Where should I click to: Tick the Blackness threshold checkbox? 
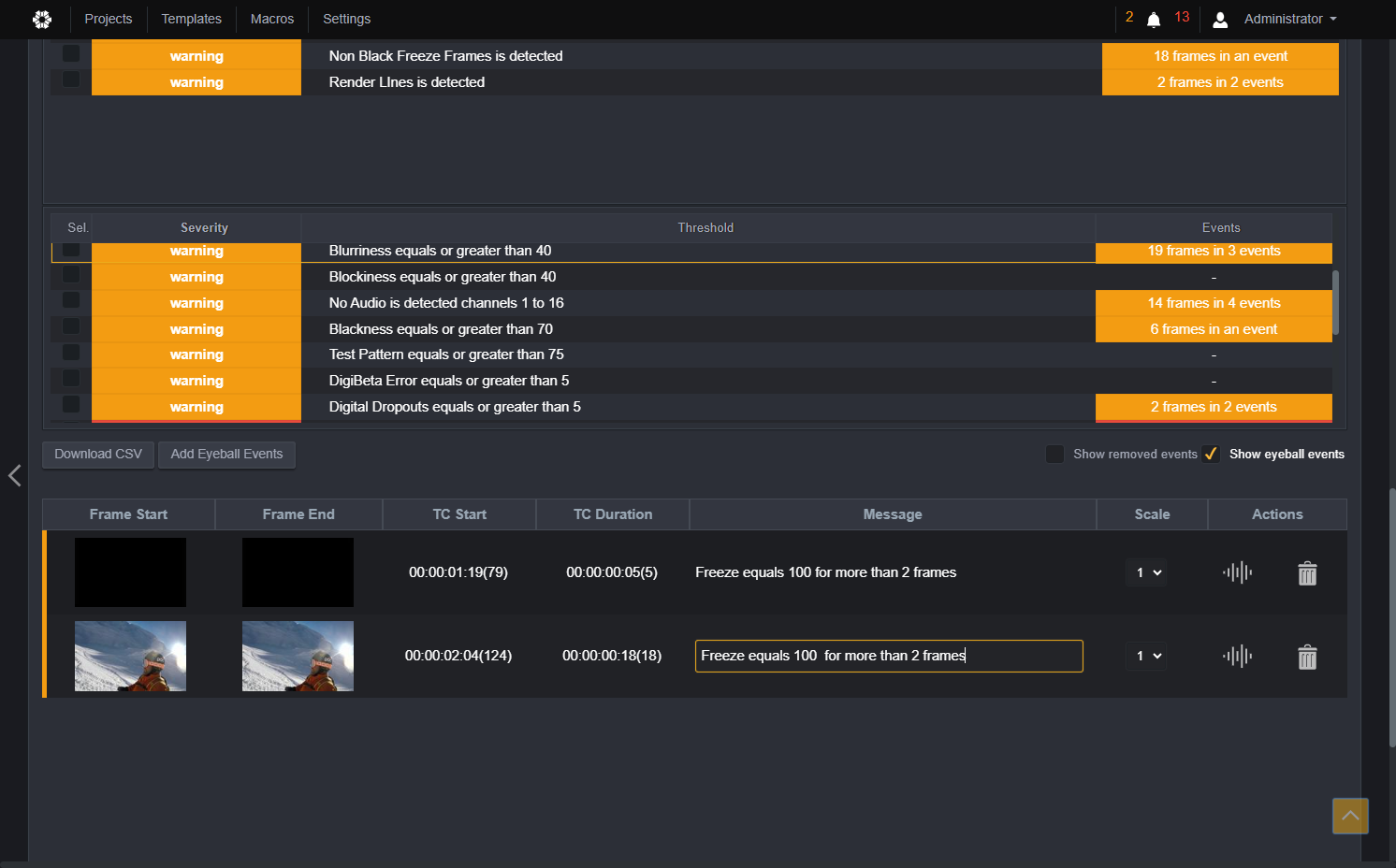[71, 326]
